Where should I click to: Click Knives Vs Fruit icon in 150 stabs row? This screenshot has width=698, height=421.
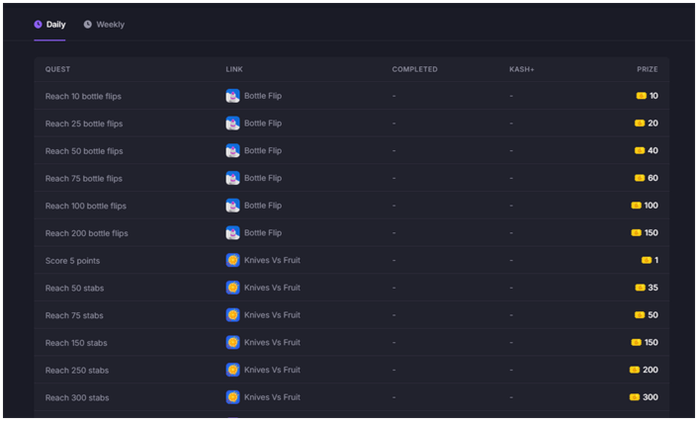pyautogui.click(x=233, y=343)
